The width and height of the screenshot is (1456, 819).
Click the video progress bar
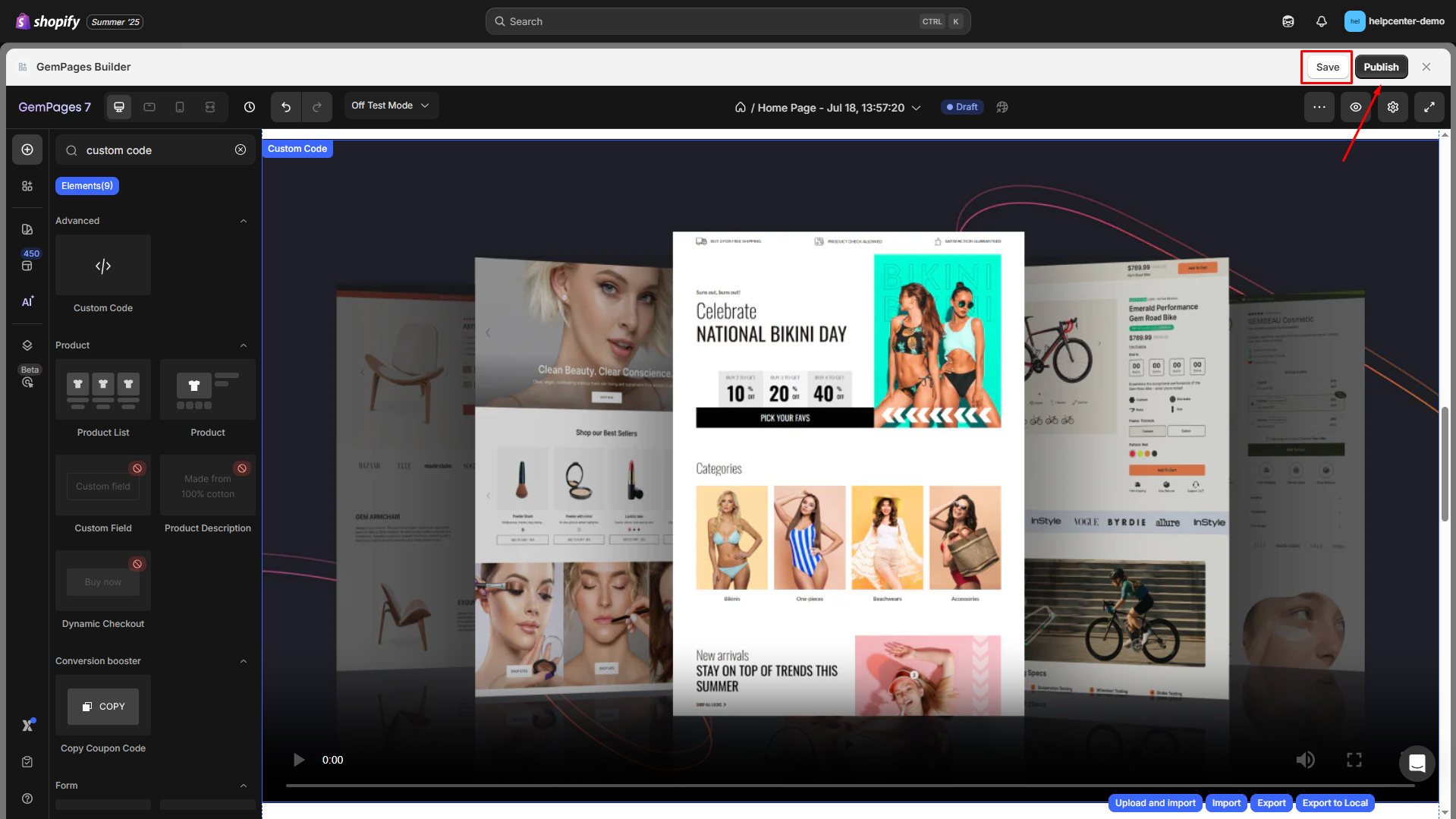(x=850, y=786)
